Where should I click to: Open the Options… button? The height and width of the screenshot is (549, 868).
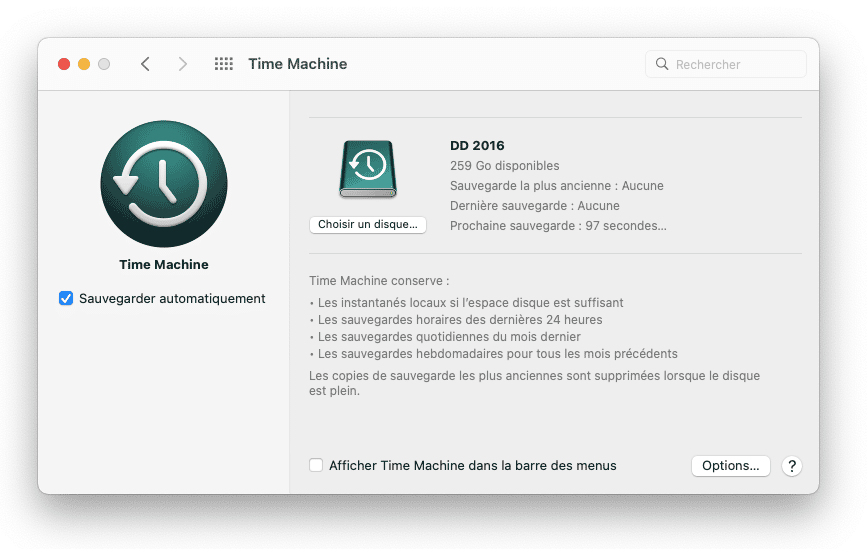(x=731, y=466)
